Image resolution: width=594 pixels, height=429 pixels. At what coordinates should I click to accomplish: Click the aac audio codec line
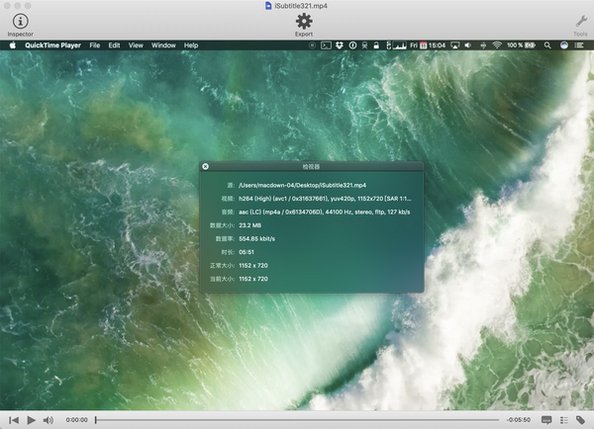tap(324, 212)
